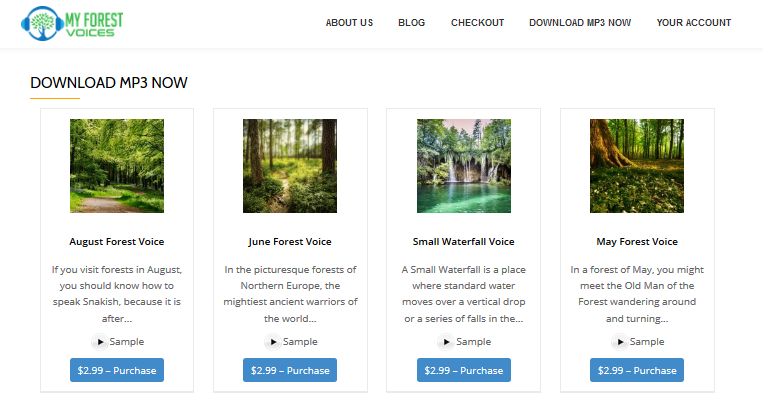Play the August Forest Voice sample
Image resolution: width=763 pixels, height=404 pixels.
[99, 342]
